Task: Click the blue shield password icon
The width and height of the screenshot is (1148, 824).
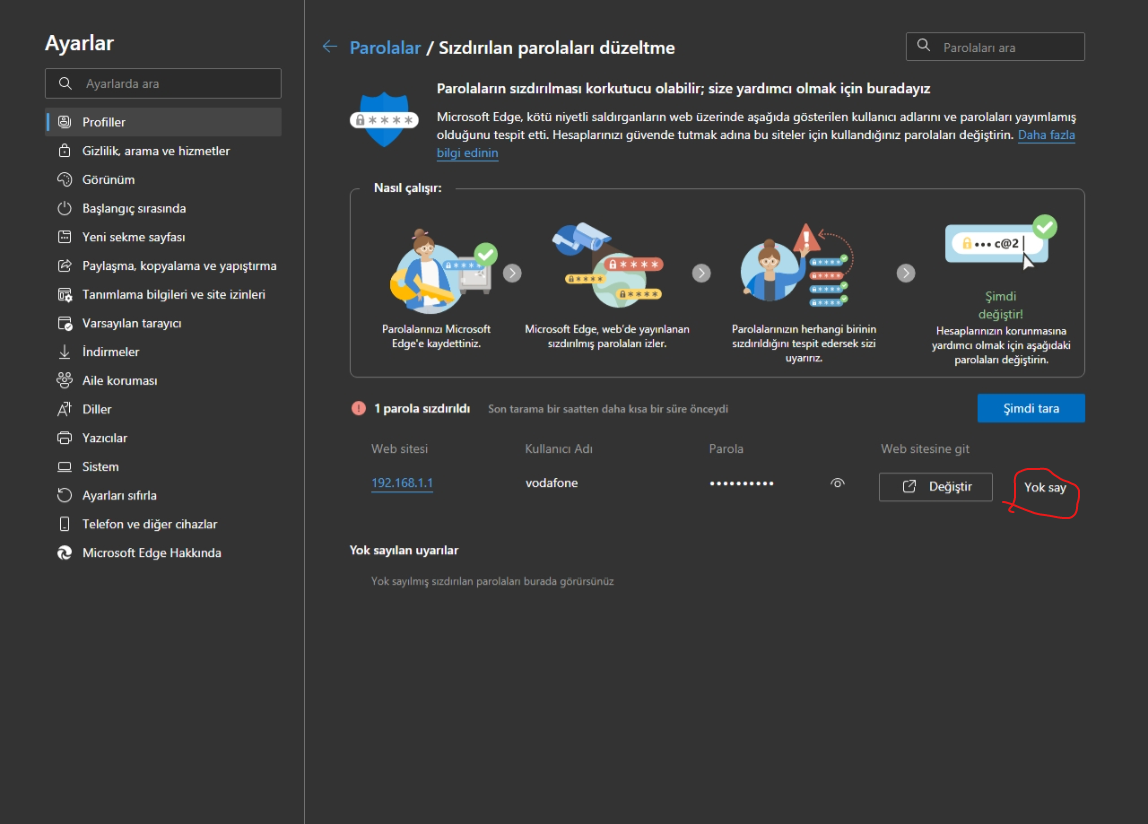Action: click(x=384, y=119)
